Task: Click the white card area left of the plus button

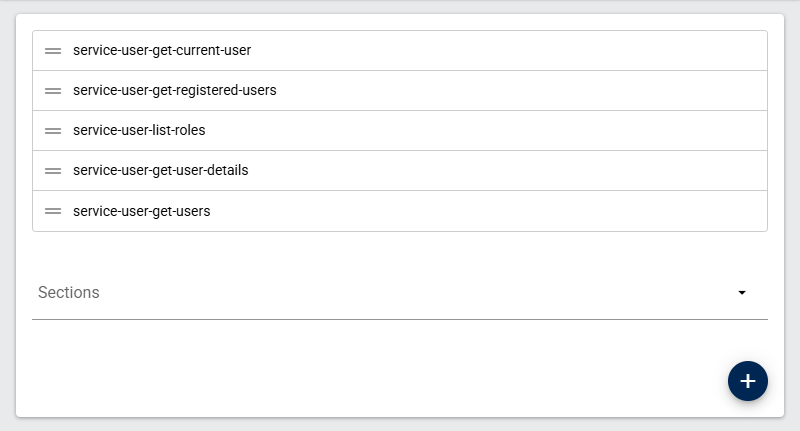Action: [x=400, y=375]
